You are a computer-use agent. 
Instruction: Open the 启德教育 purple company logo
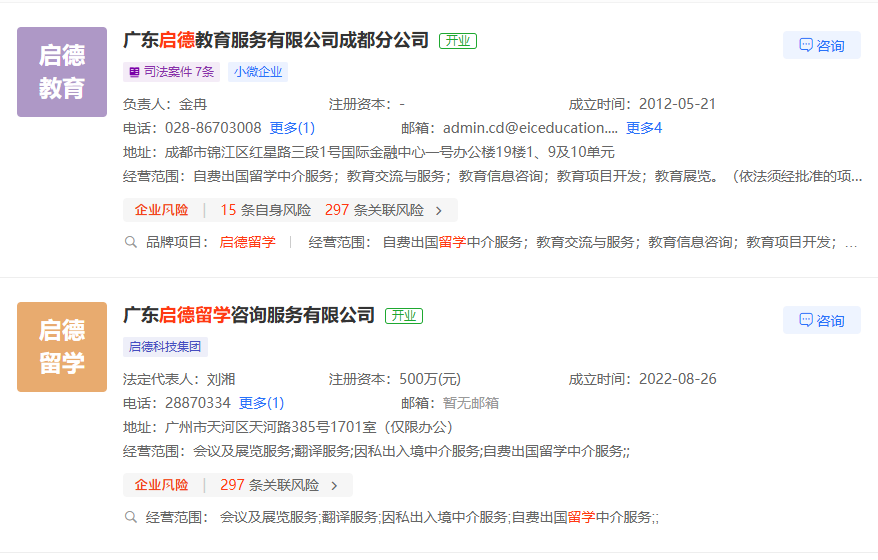(62, 72)
